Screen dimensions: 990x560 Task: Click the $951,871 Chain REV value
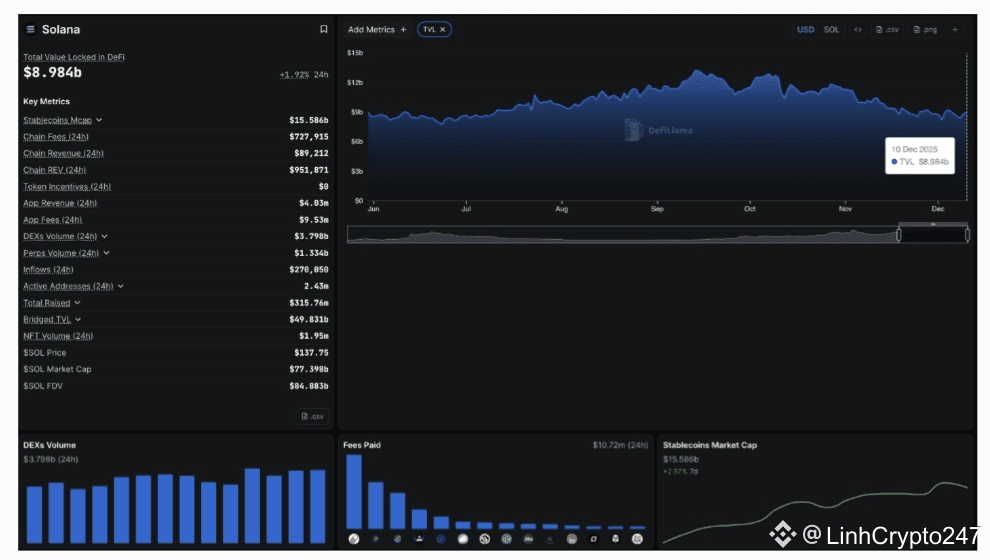(x=309, y=170)
